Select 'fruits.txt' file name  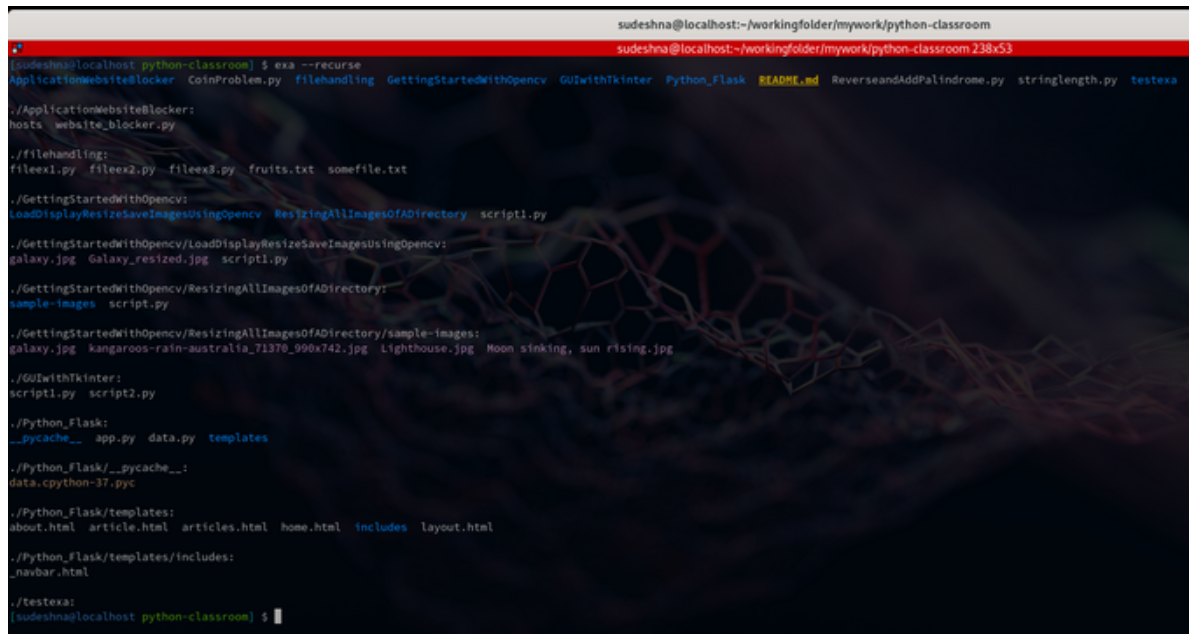(281, 170)
